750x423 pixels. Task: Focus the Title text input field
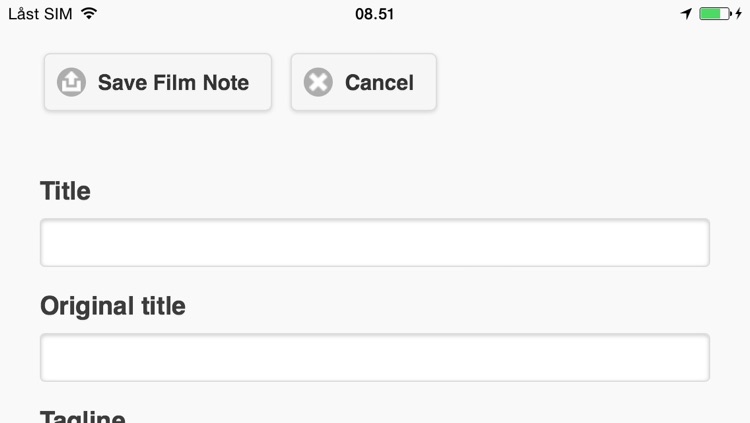[375, 243]
